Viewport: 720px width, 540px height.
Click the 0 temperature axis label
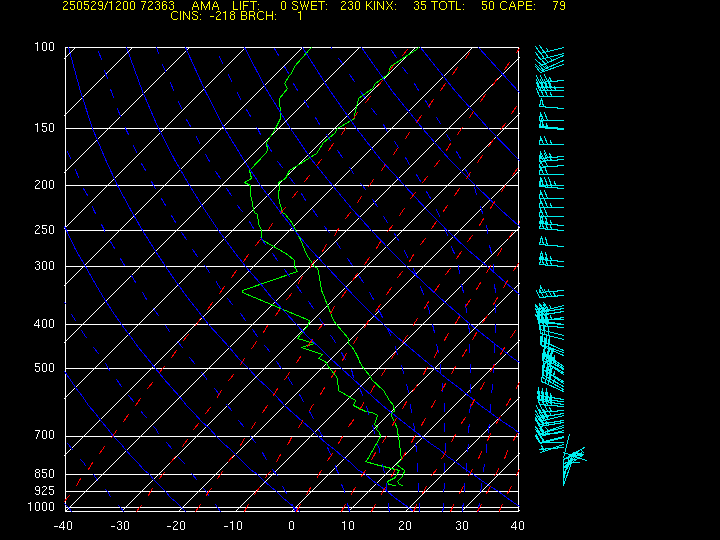(x=292, y=526)
